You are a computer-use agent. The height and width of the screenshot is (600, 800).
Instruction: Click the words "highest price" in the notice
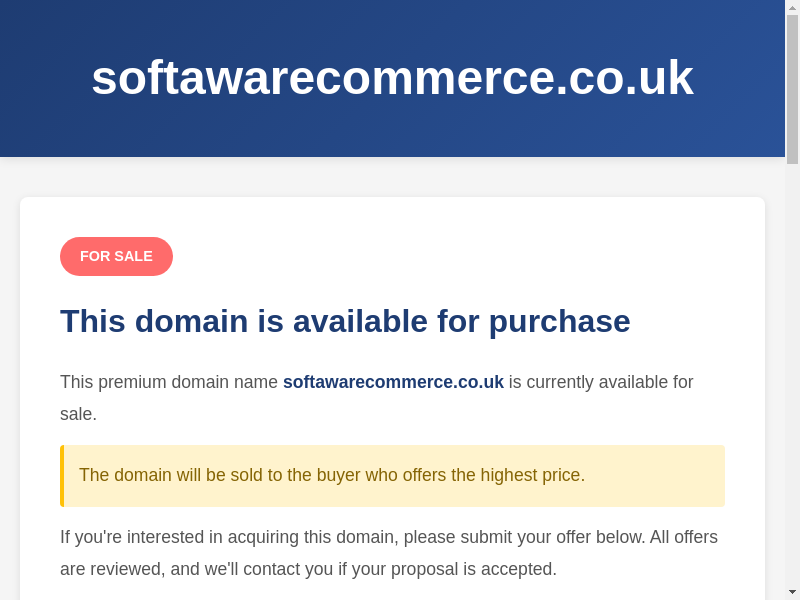coord(531,475)
